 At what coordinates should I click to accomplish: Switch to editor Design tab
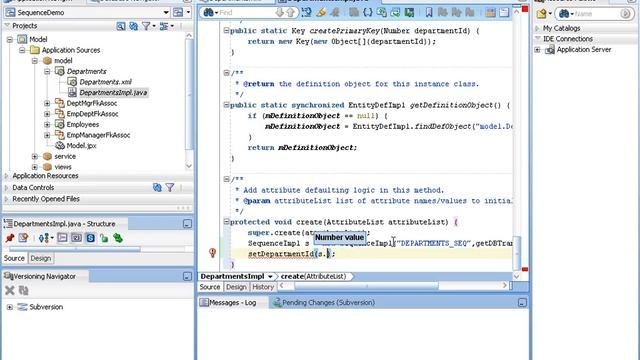coord(236,287)
